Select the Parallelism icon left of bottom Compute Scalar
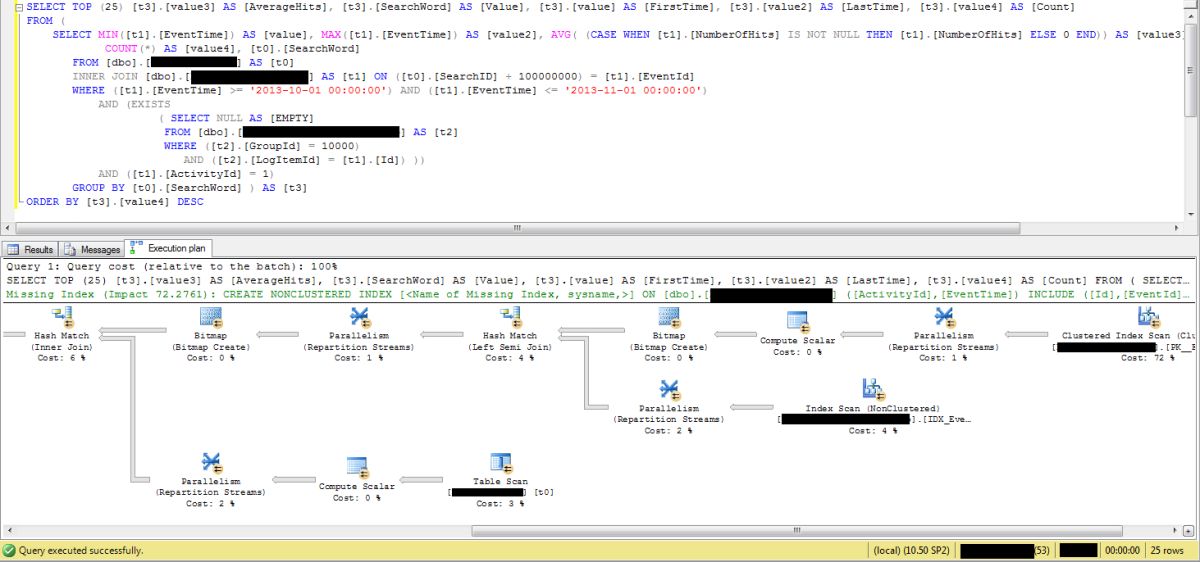This screenshot has height=562, width=1200. click(210, 462)
